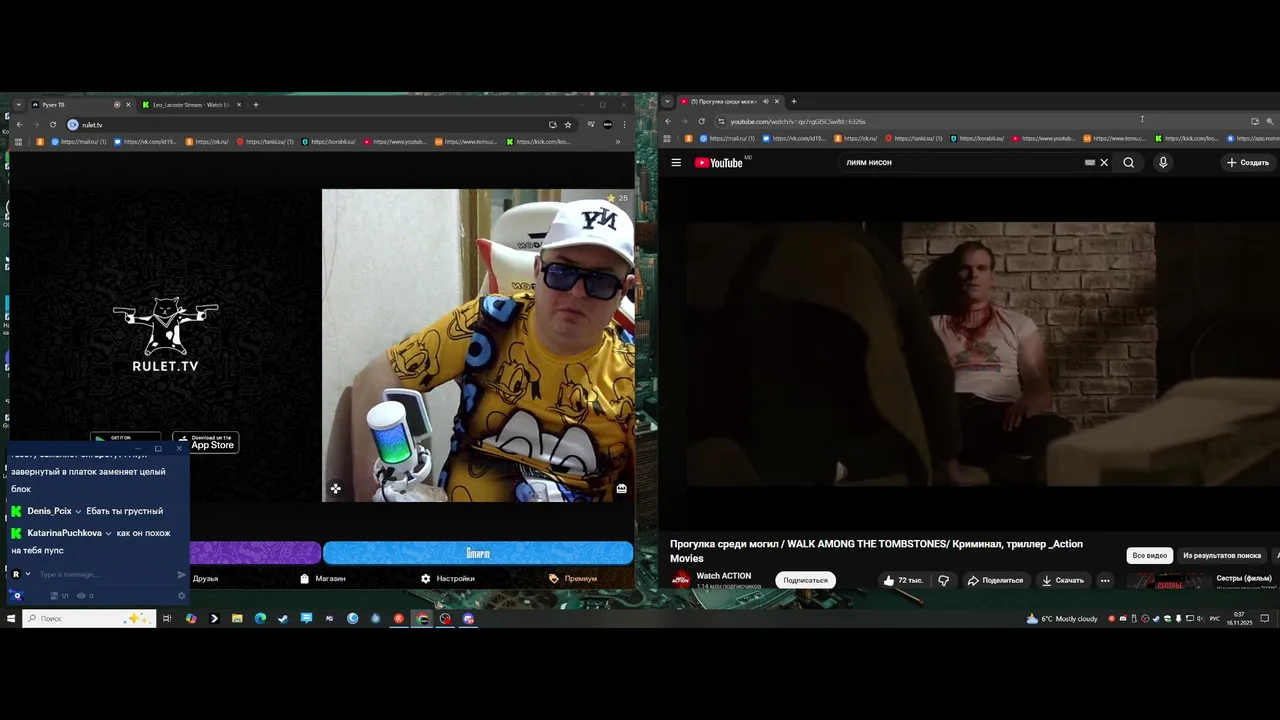
Task: Reload the YouTube browser page
Action: tap(701, 121)
